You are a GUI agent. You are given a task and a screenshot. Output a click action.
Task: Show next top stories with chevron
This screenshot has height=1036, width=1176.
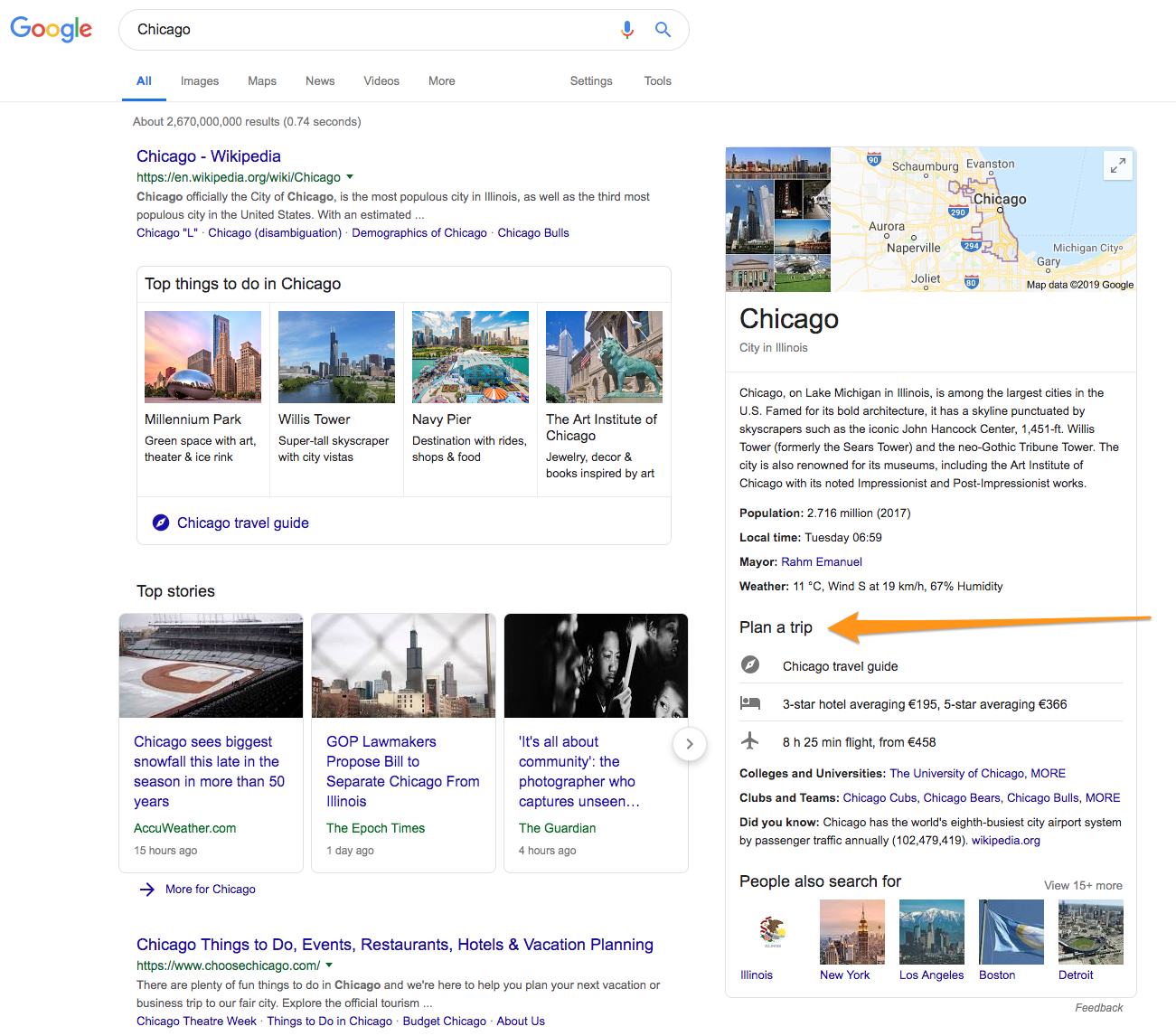pyautogui.click(x=690, y=744)
